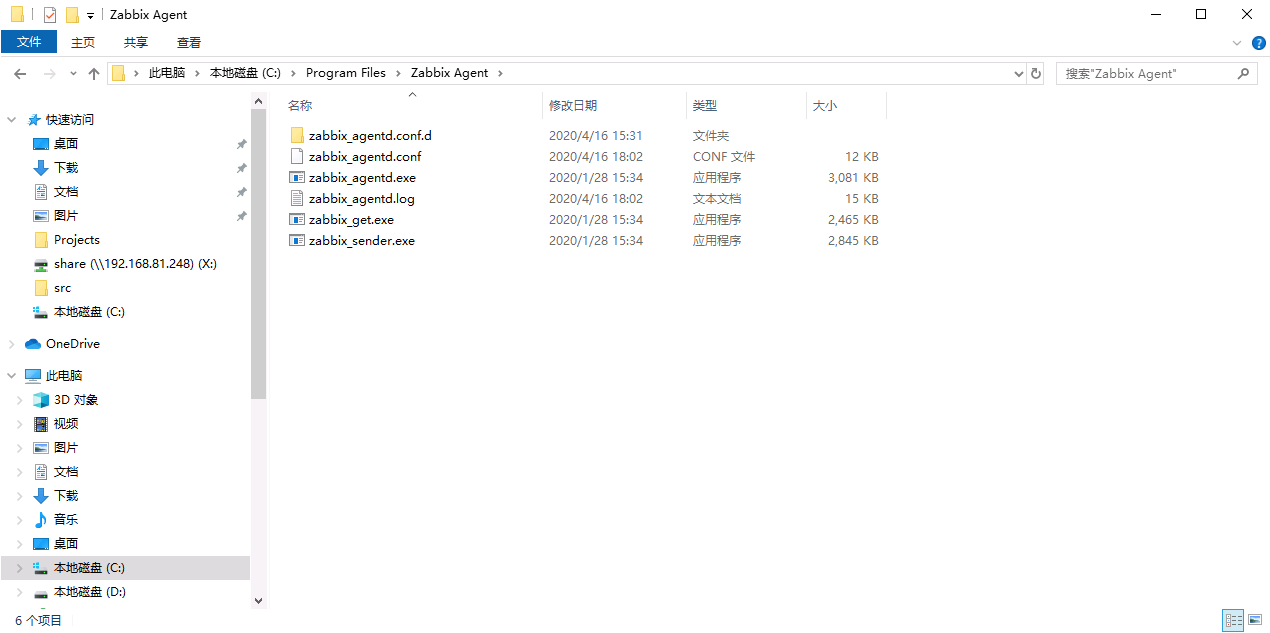Click the Back navigation arrow
Screen dimensions: 1270x633
[x=20, y=74]
